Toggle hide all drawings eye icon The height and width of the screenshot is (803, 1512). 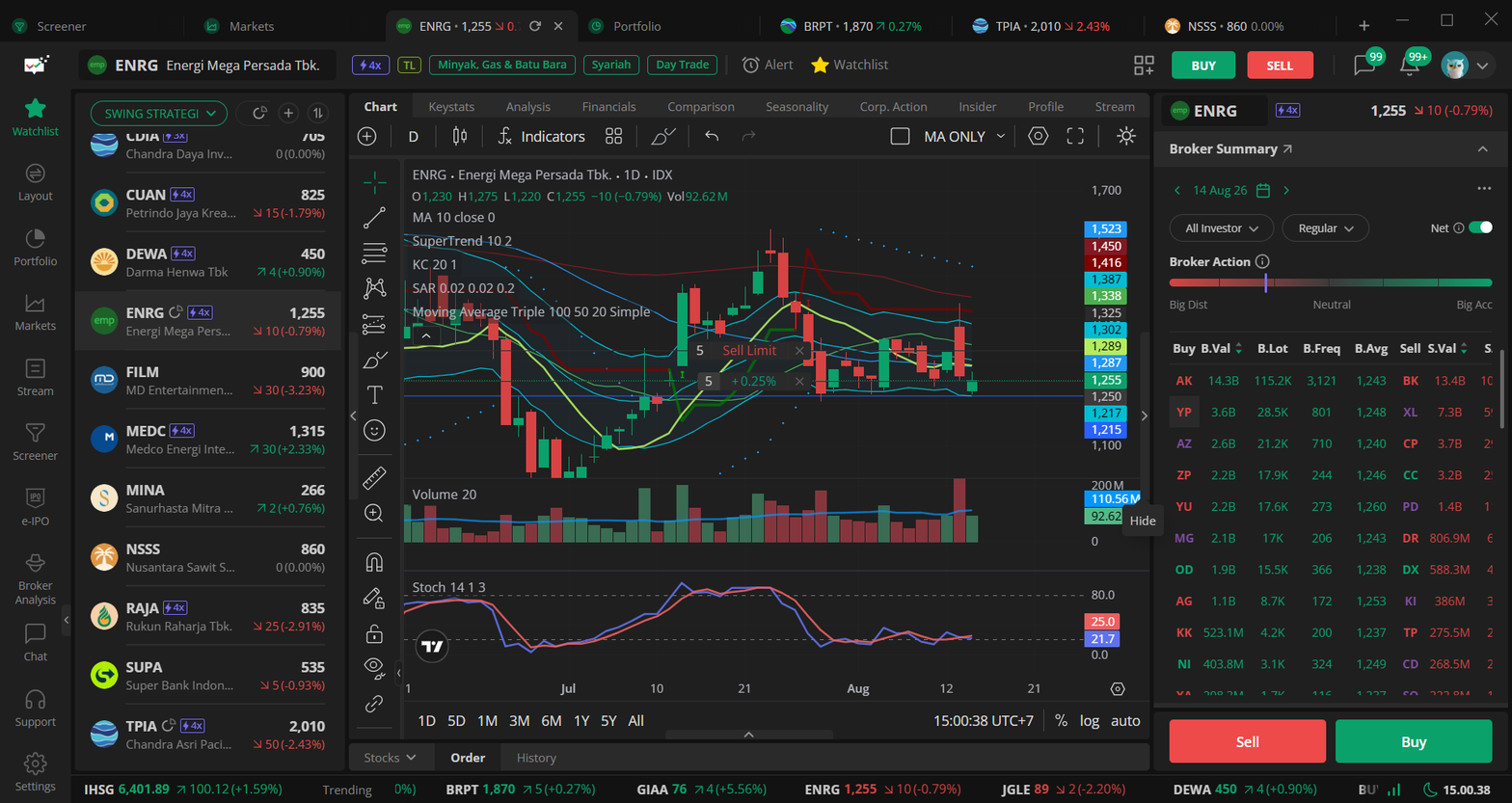pyautogui.click(x=374, y=668)
